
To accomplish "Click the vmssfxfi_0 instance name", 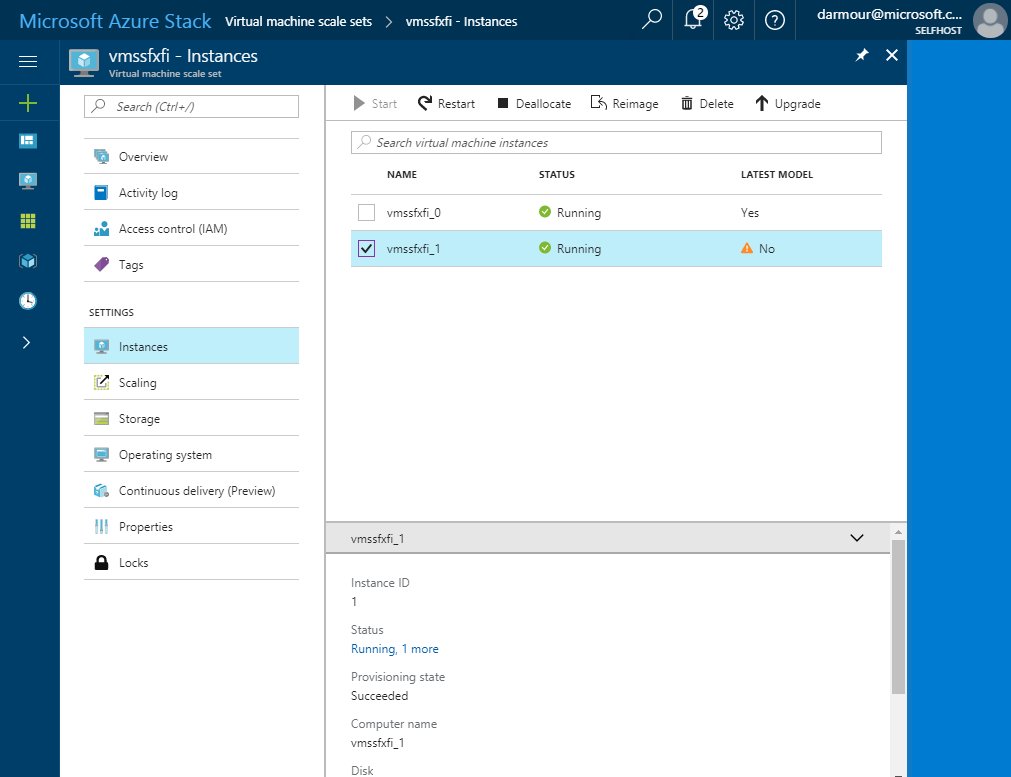I will [413, 213].
